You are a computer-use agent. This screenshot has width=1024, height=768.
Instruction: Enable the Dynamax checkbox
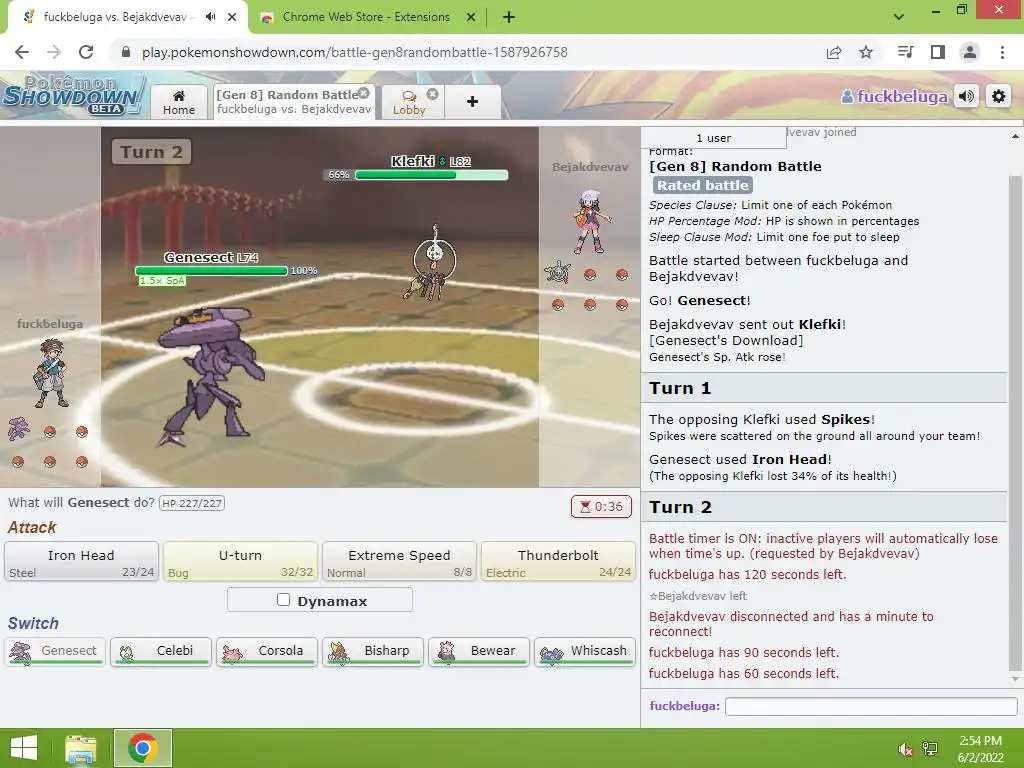point(283,600)
